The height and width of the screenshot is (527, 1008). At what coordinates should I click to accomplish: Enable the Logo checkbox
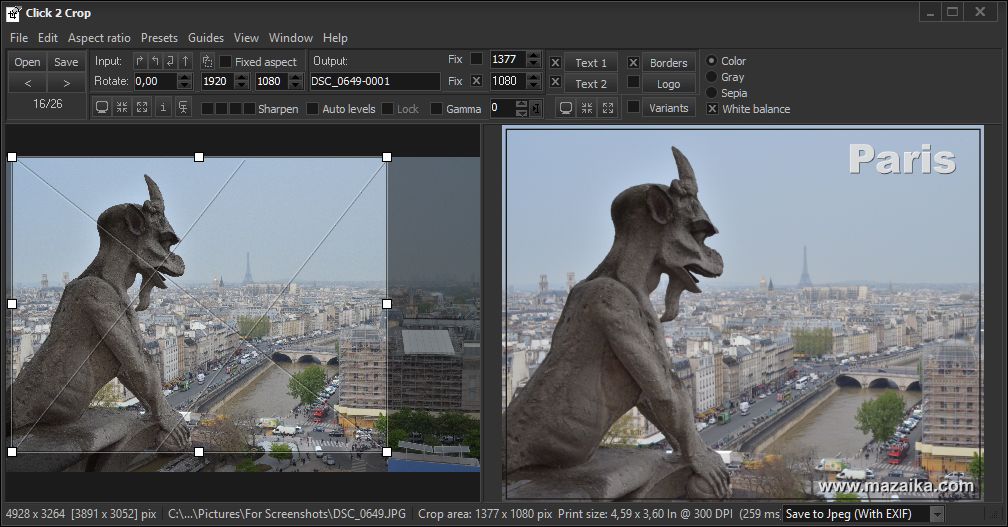[633, 82]
